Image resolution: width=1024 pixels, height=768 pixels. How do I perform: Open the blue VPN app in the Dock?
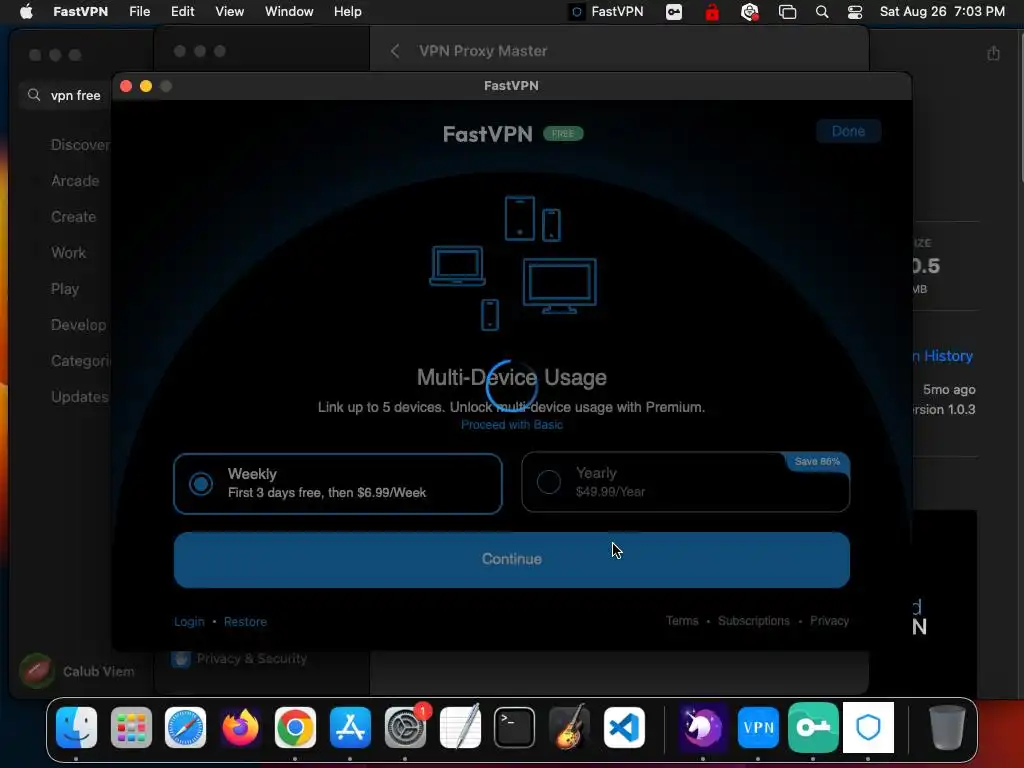pyautogui.click(x=758, y=727)
